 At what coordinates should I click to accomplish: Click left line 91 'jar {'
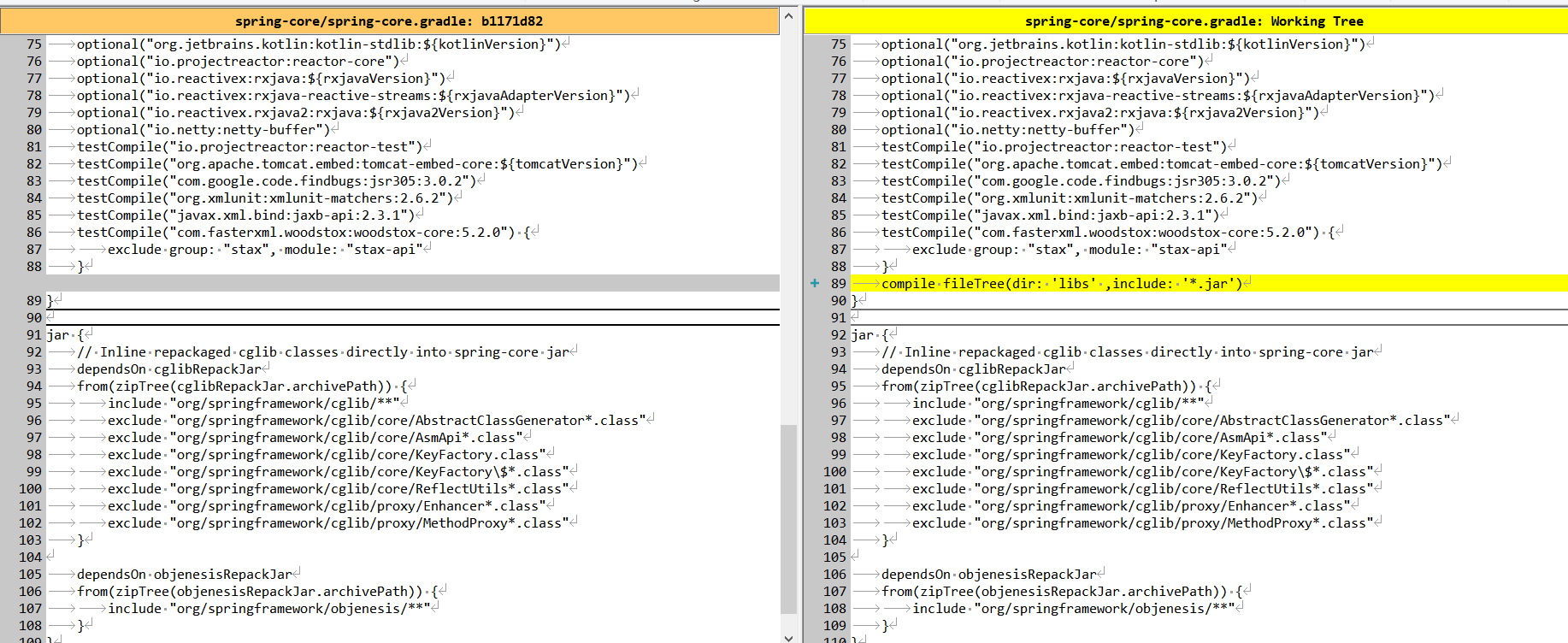(x=66, y=335)
